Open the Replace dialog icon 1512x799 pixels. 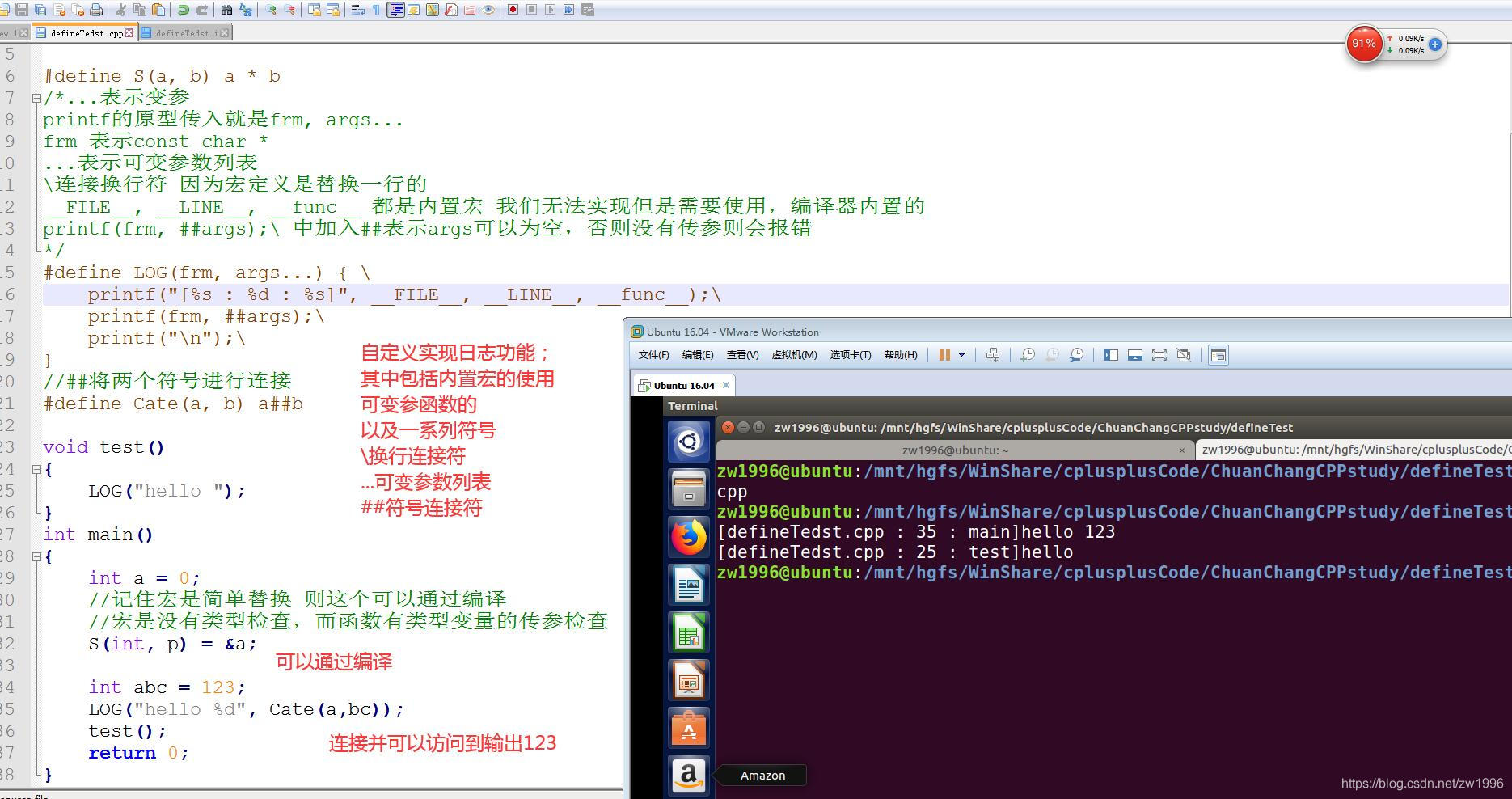[245, 10]
